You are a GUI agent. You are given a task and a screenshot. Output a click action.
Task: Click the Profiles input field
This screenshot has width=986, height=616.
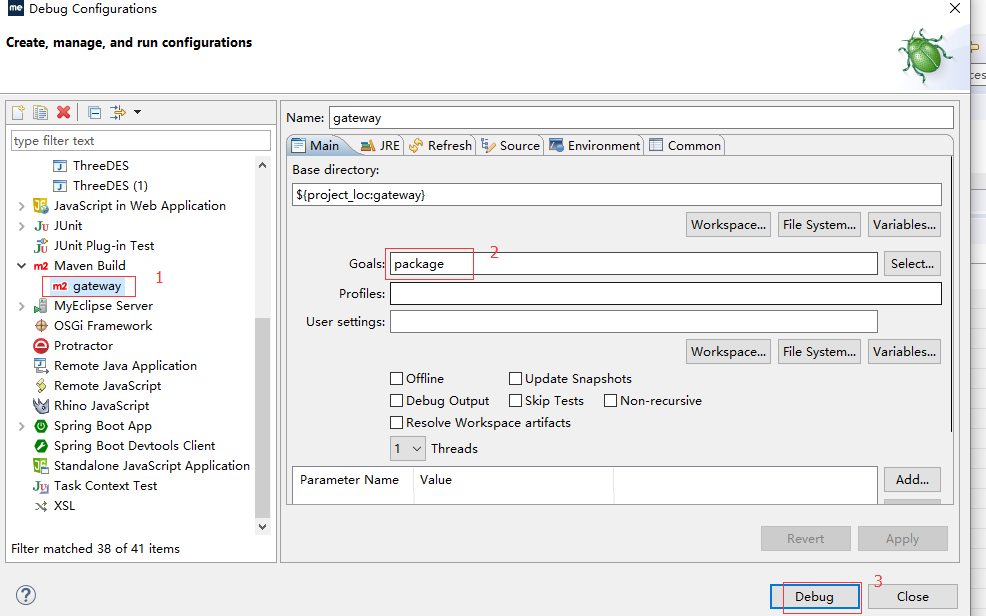(665, 294)
